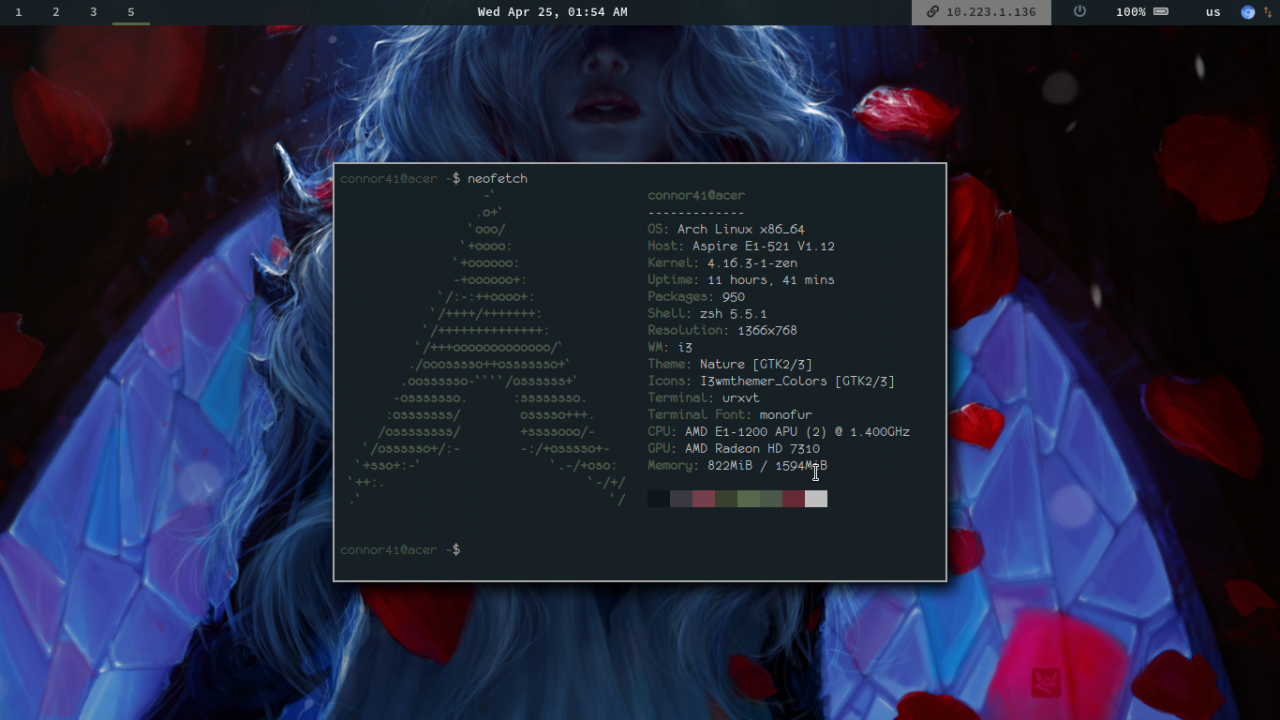Image resolution: width=1280 pixels, height=720 pixels.
Task: Click the 'WM: i3' line
Action: pyautogui.click(x=670, y=347)
